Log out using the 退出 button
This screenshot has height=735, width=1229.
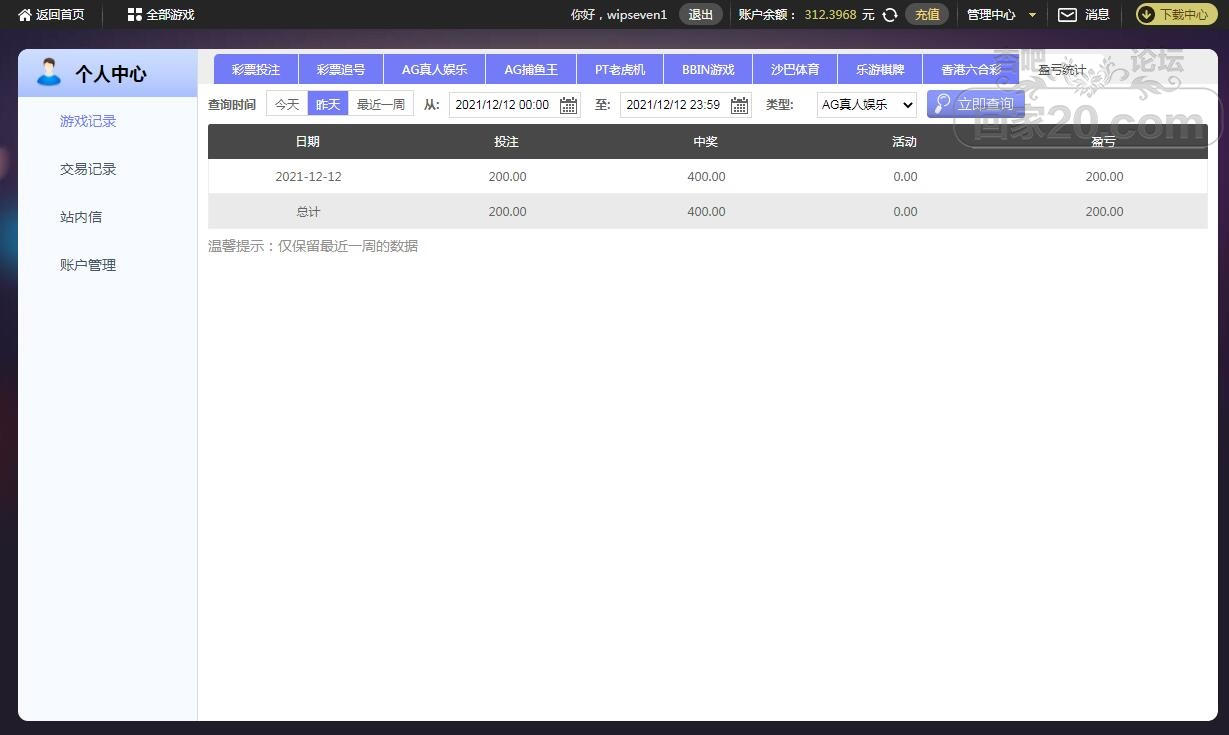[701, 15]
